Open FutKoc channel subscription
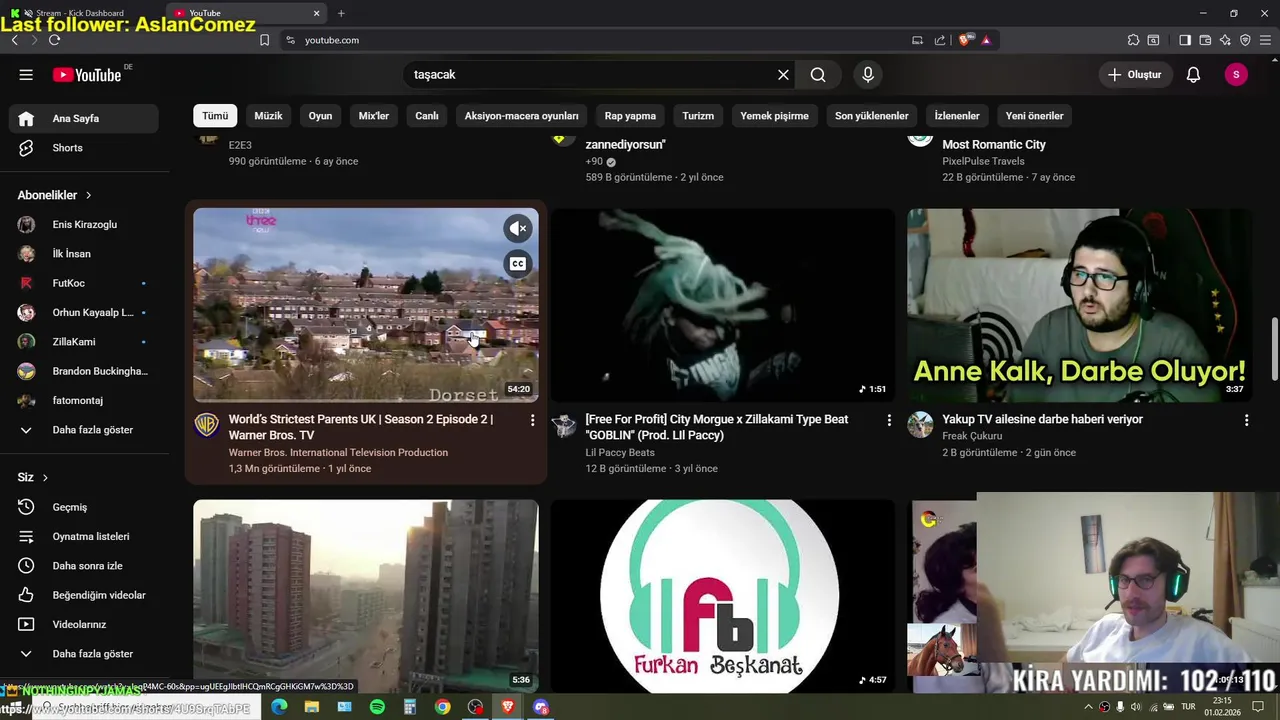 point(84,283)
